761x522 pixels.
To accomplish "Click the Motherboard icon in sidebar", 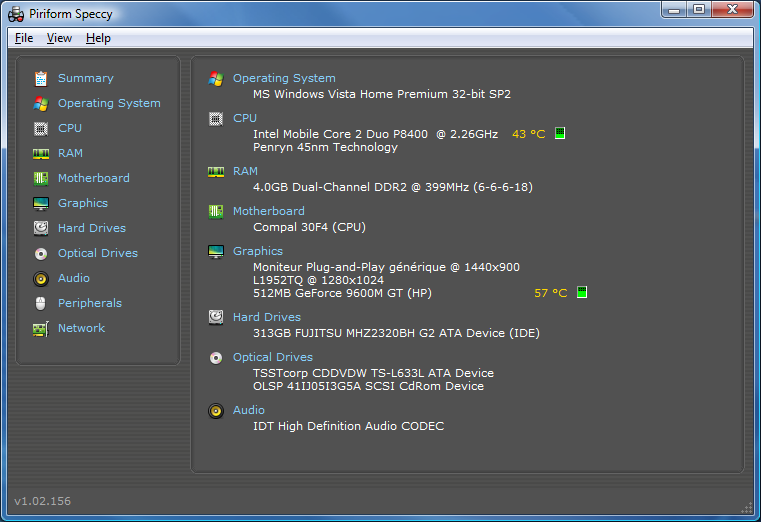I will [x=41, y=179].
